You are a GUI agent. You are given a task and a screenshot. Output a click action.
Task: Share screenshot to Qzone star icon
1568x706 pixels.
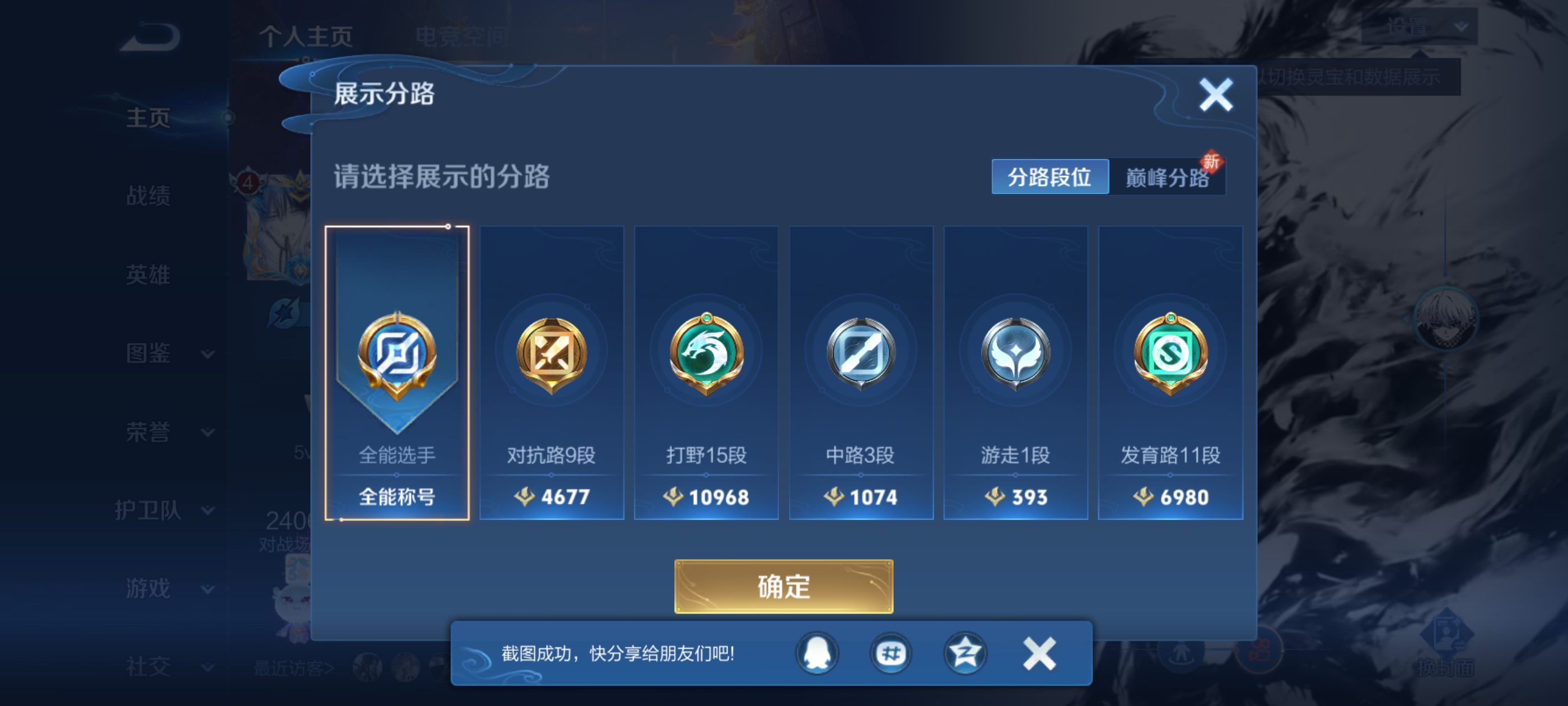click(x=965, y=654)
